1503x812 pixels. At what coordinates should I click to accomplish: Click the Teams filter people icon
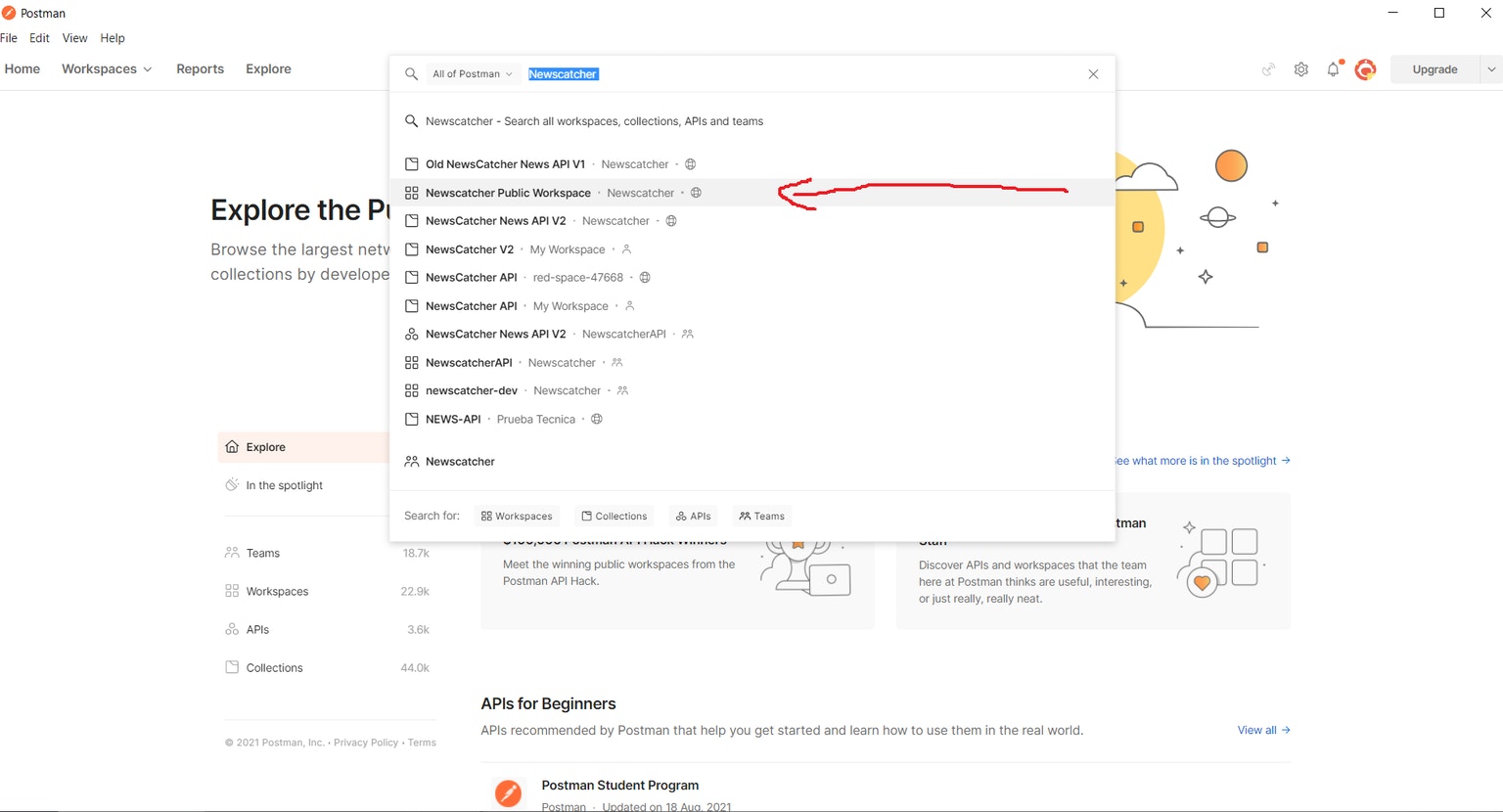[x=745, y=517]
